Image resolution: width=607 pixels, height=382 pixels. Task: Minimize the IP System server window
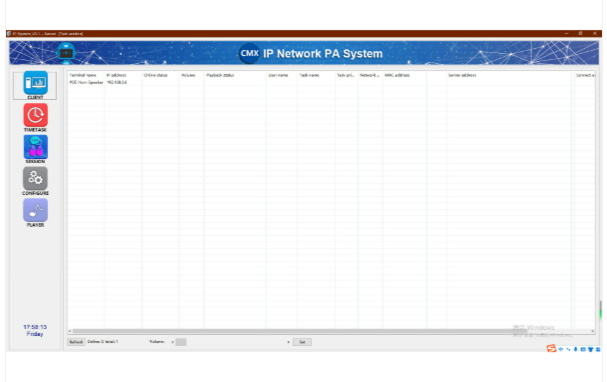(566, 34)
